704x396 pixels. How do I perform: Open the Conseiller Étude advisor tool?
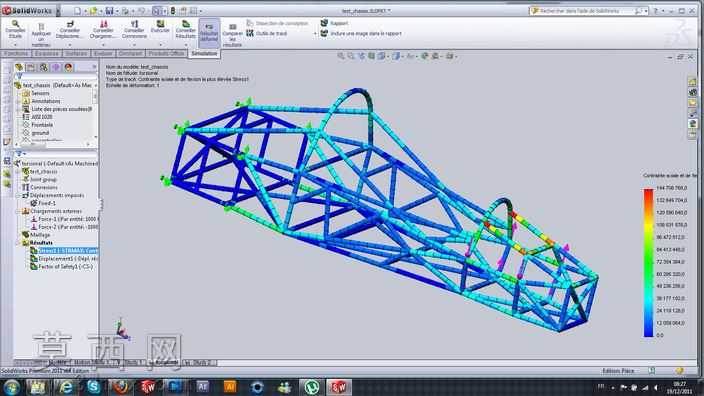coord(15,29)
